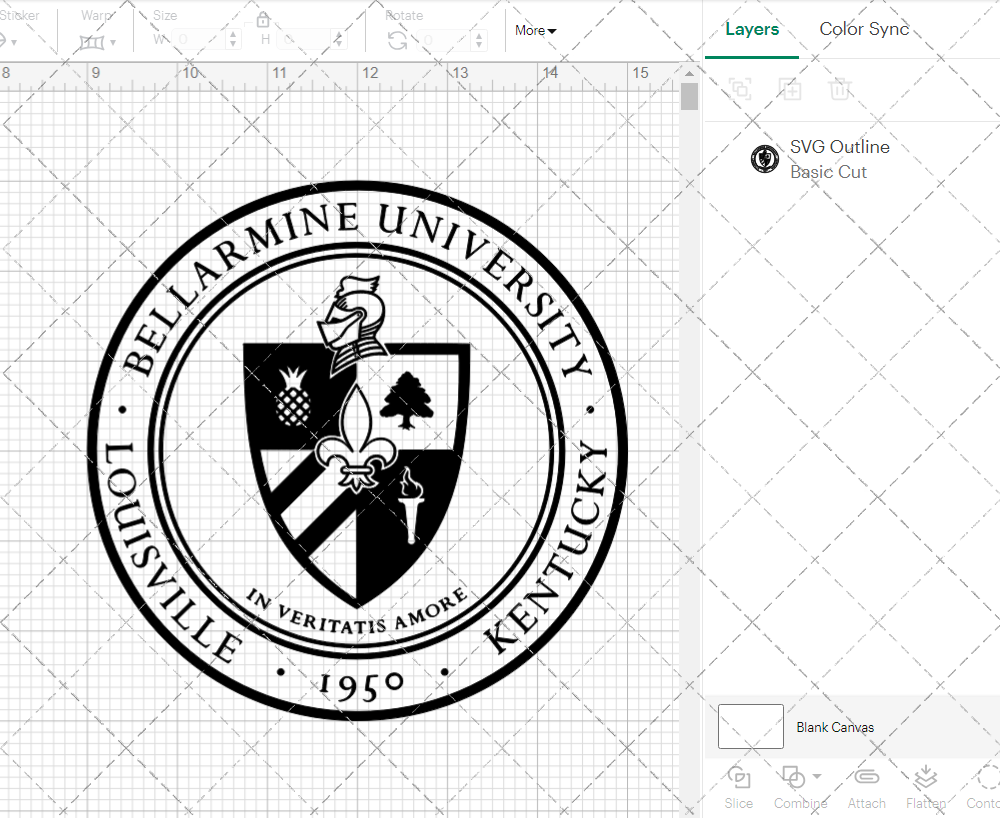Select the Basic Cut operation label
The image size is (1000, 818).
pos(829,172)
